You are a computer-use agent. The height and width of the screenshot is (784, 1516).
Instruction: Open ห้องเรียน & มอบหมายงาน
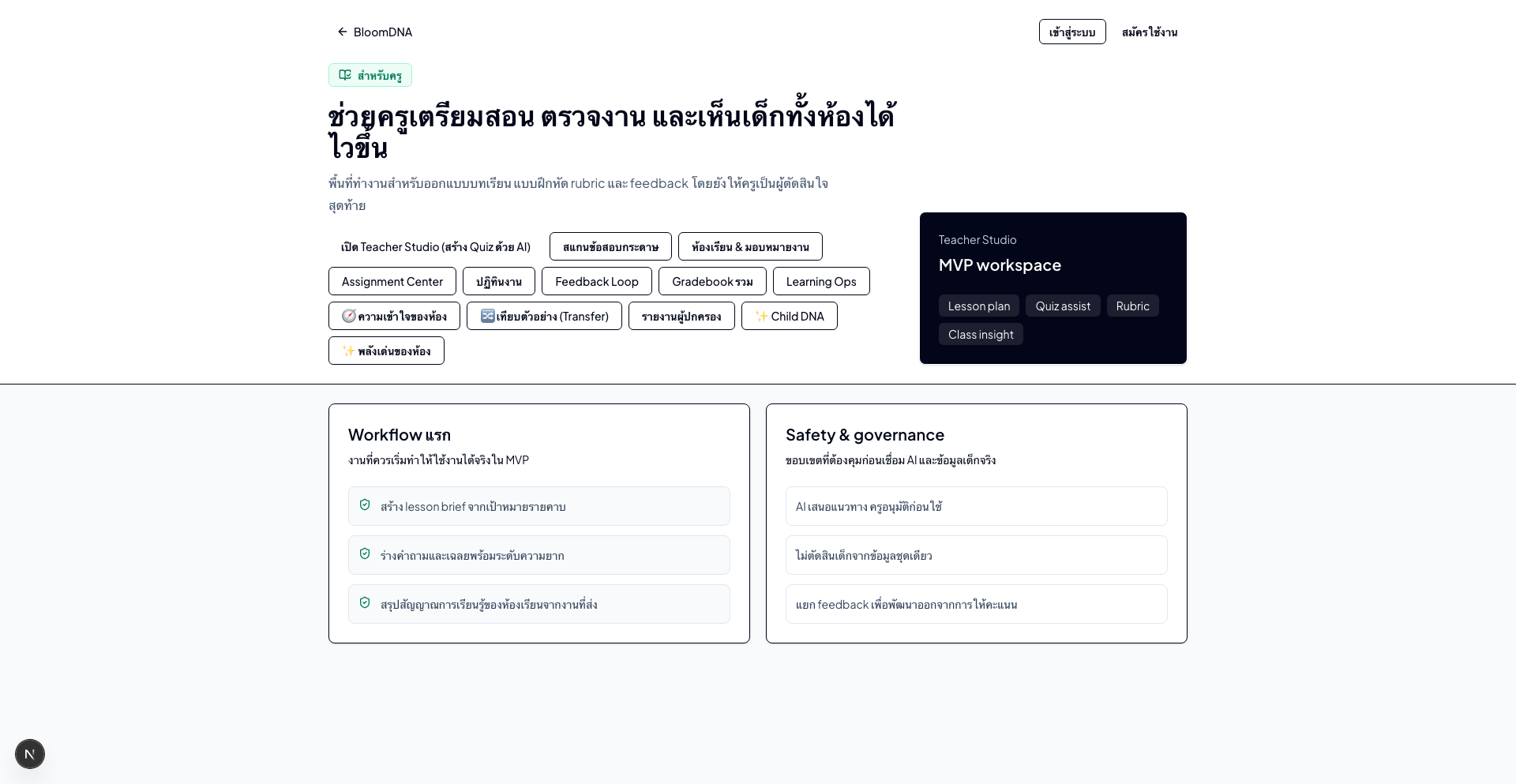point(750,246)
